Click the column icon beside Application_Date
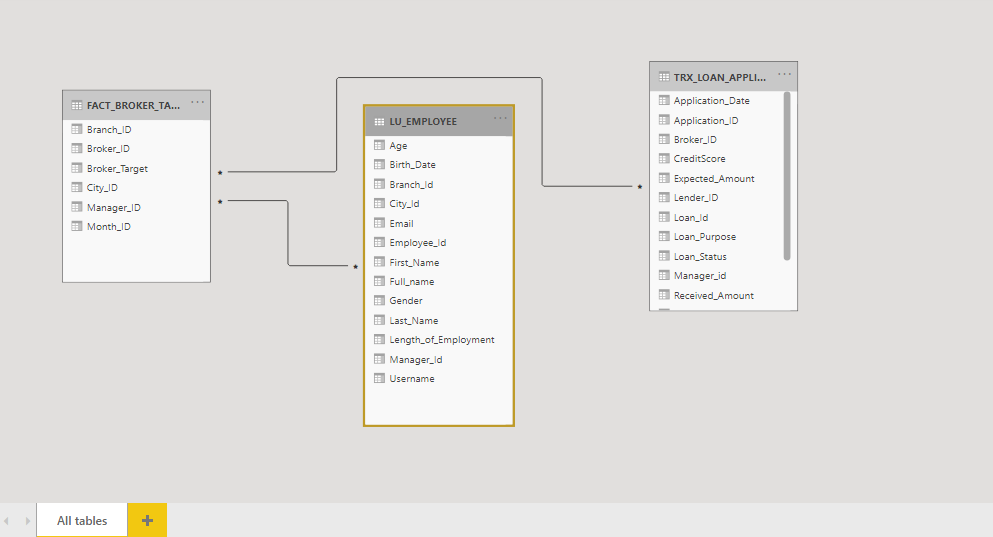Viewport: 993px width, 537px height. pyautogui.click(x=664, y=100)
